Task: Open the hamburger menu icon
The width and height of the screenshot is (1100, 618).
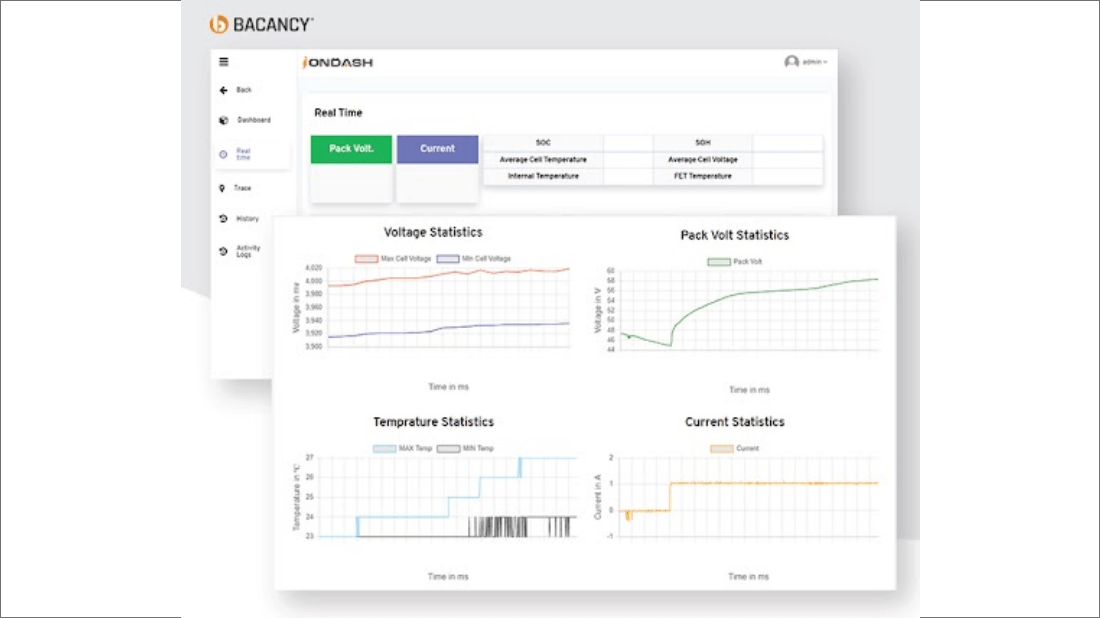Action: coord(224,62)
